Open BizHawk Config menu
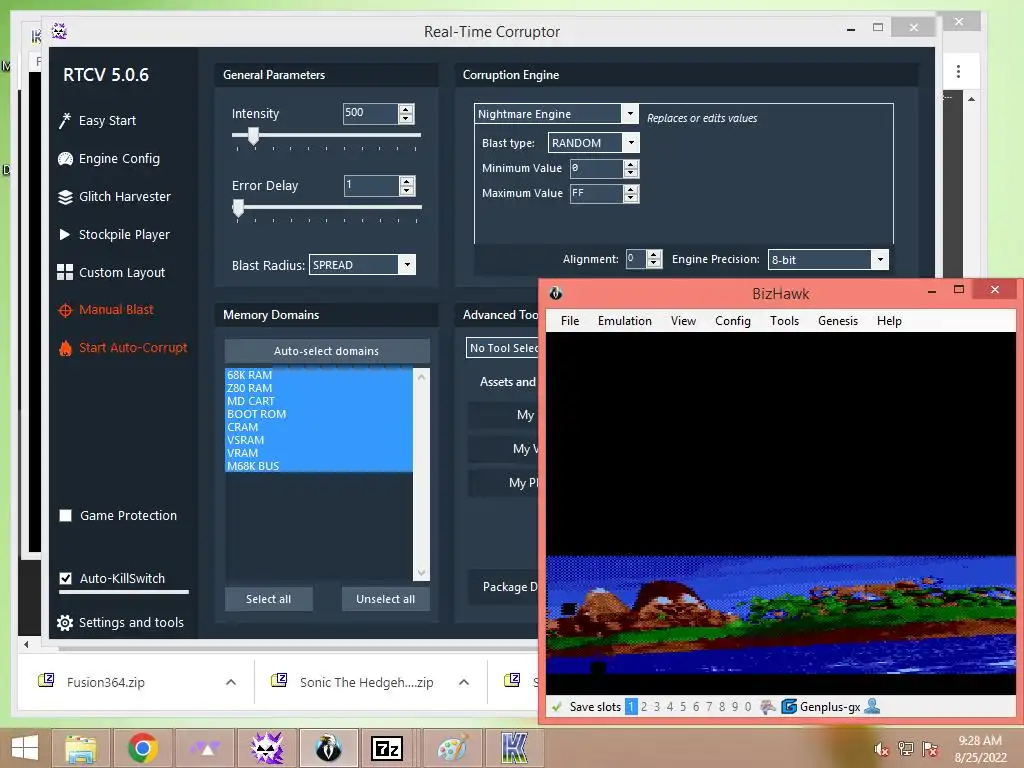The height and width of the screenshot is (768, 1024). coord(733,321)
